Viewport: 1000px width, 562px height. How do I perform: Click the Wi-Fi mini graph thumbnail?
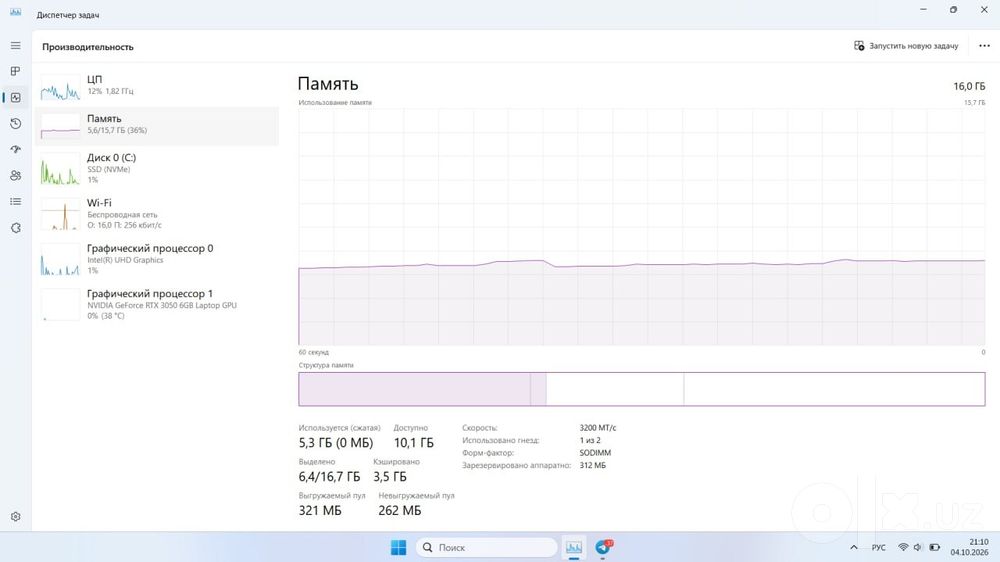pos(60,214)
